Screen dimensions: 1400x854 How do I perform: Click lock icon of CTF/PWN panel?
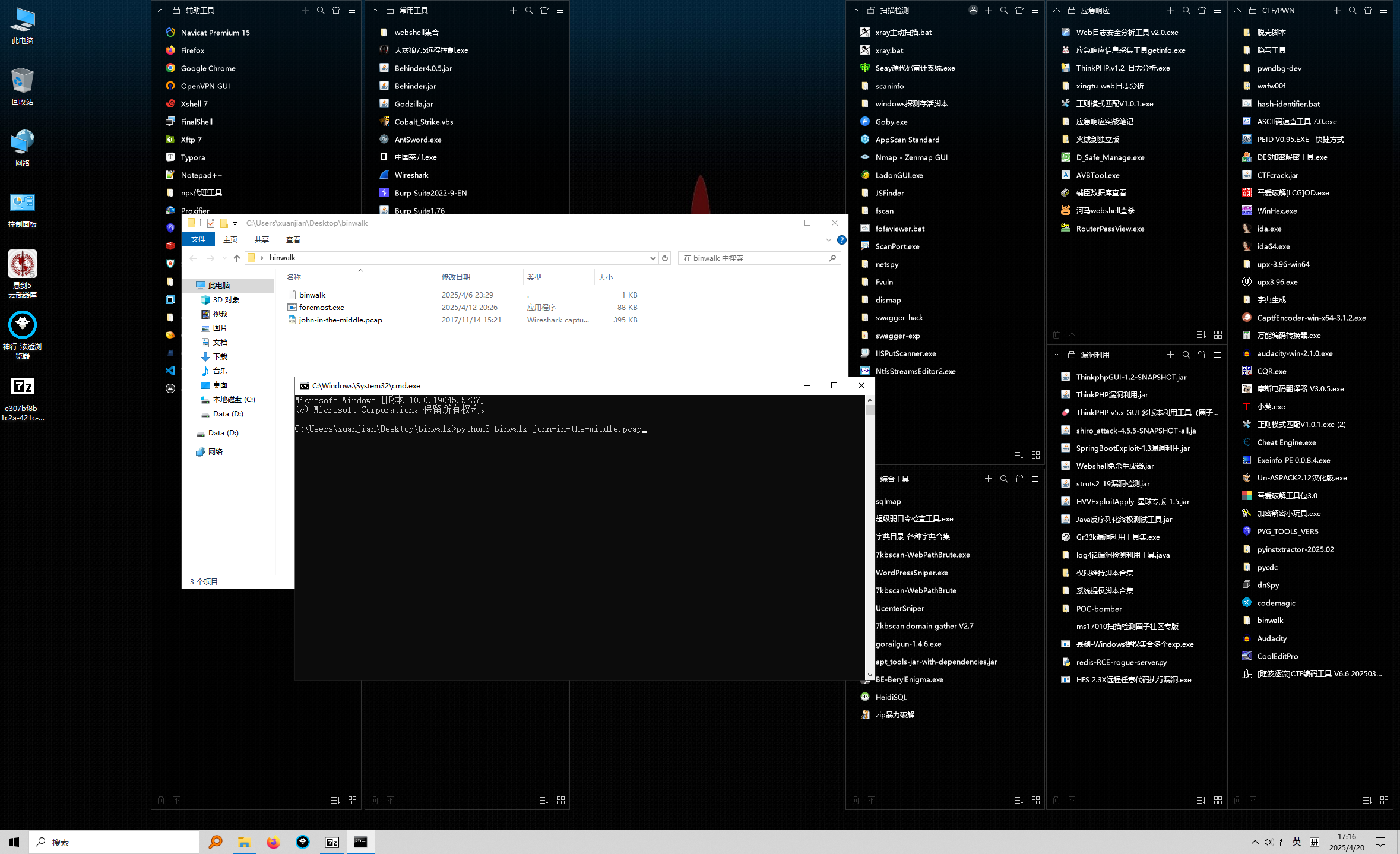[x=1253, y=10]
